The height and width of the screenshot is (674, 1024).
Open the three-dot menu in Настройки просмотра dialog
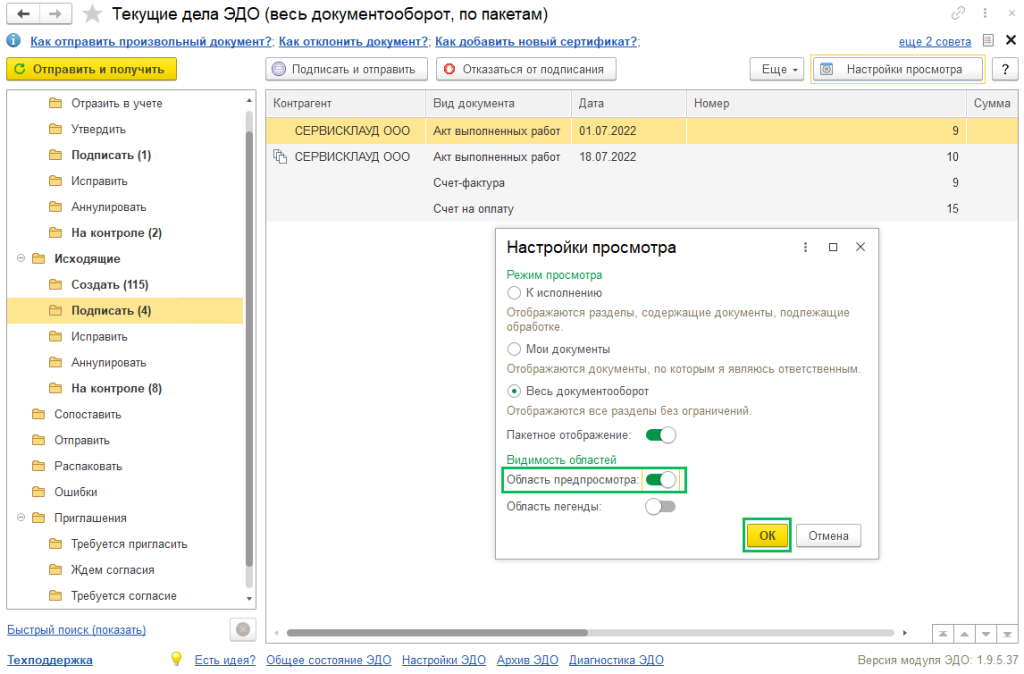[806, 247]
